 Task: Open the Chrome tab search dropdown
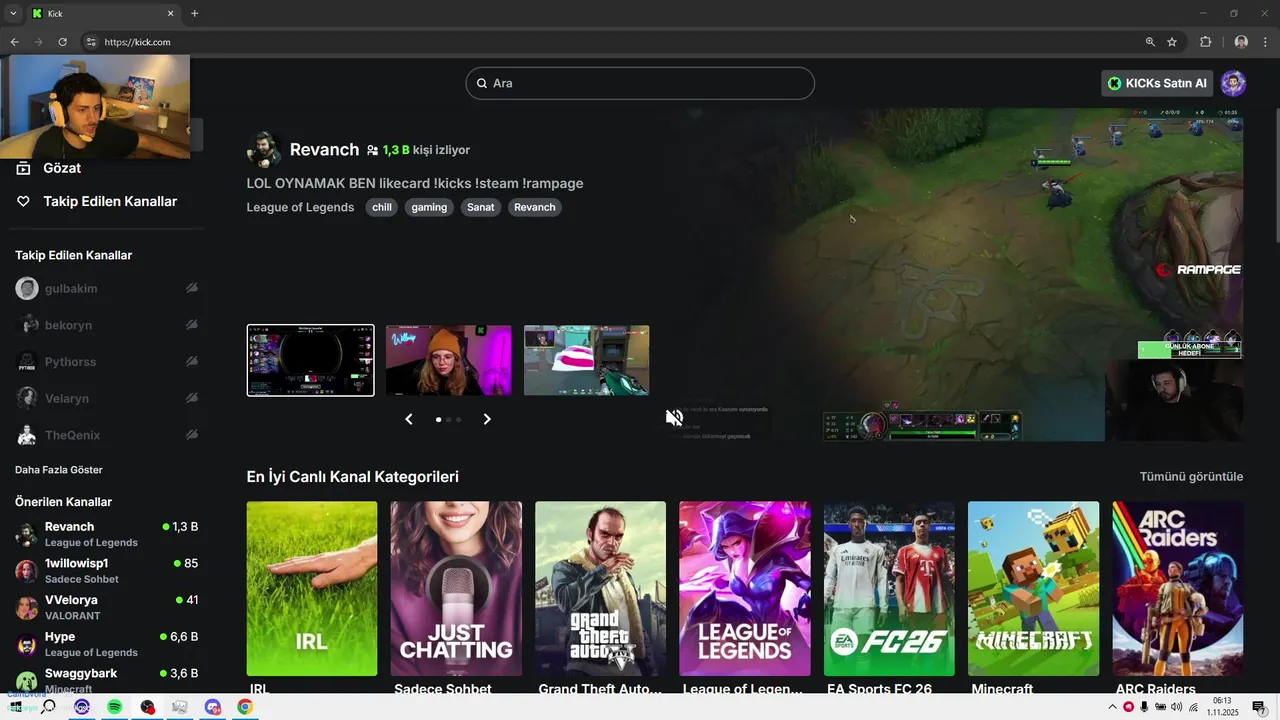(13, 13)
